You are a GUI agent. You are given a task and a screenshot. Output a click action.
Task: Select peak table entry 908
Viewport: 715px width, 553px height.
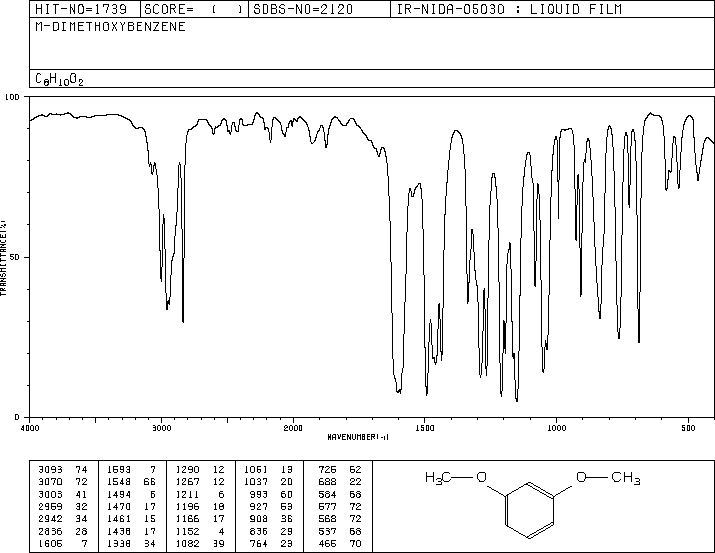click(259, 519)
